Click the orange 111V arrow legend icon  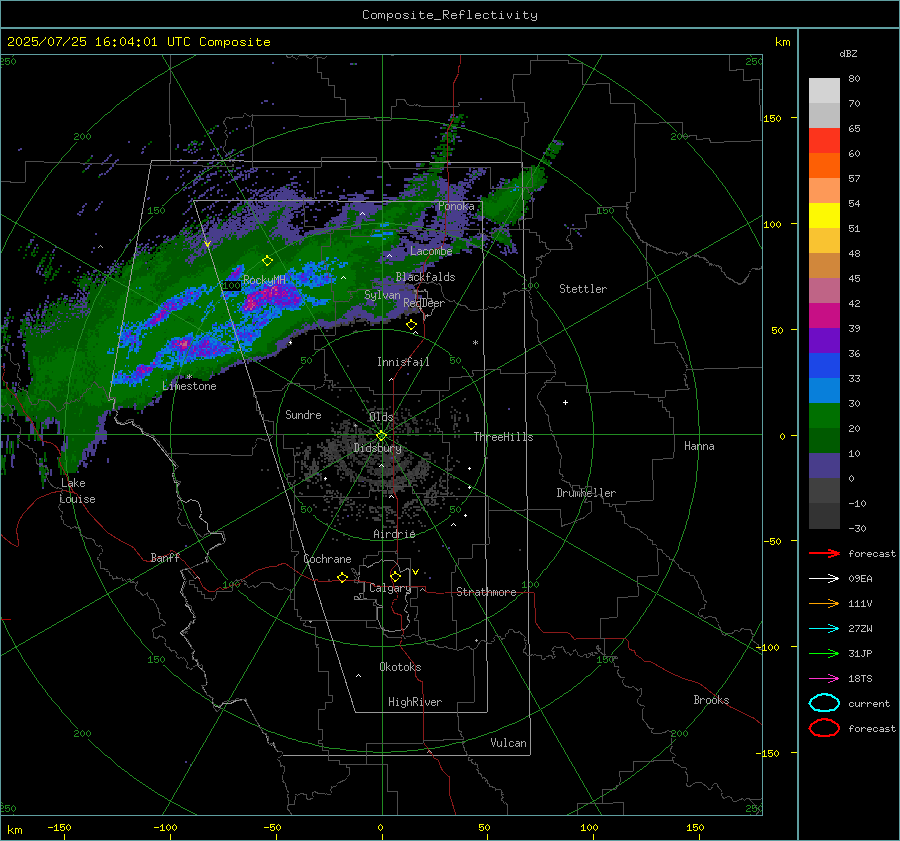(x=824, y=603)
